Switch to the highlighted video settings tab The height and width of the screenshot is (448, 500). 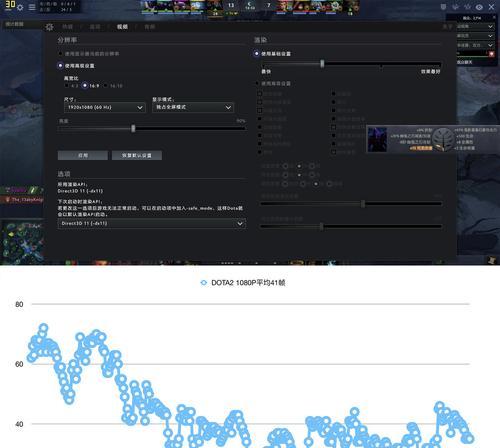[122, 27]
